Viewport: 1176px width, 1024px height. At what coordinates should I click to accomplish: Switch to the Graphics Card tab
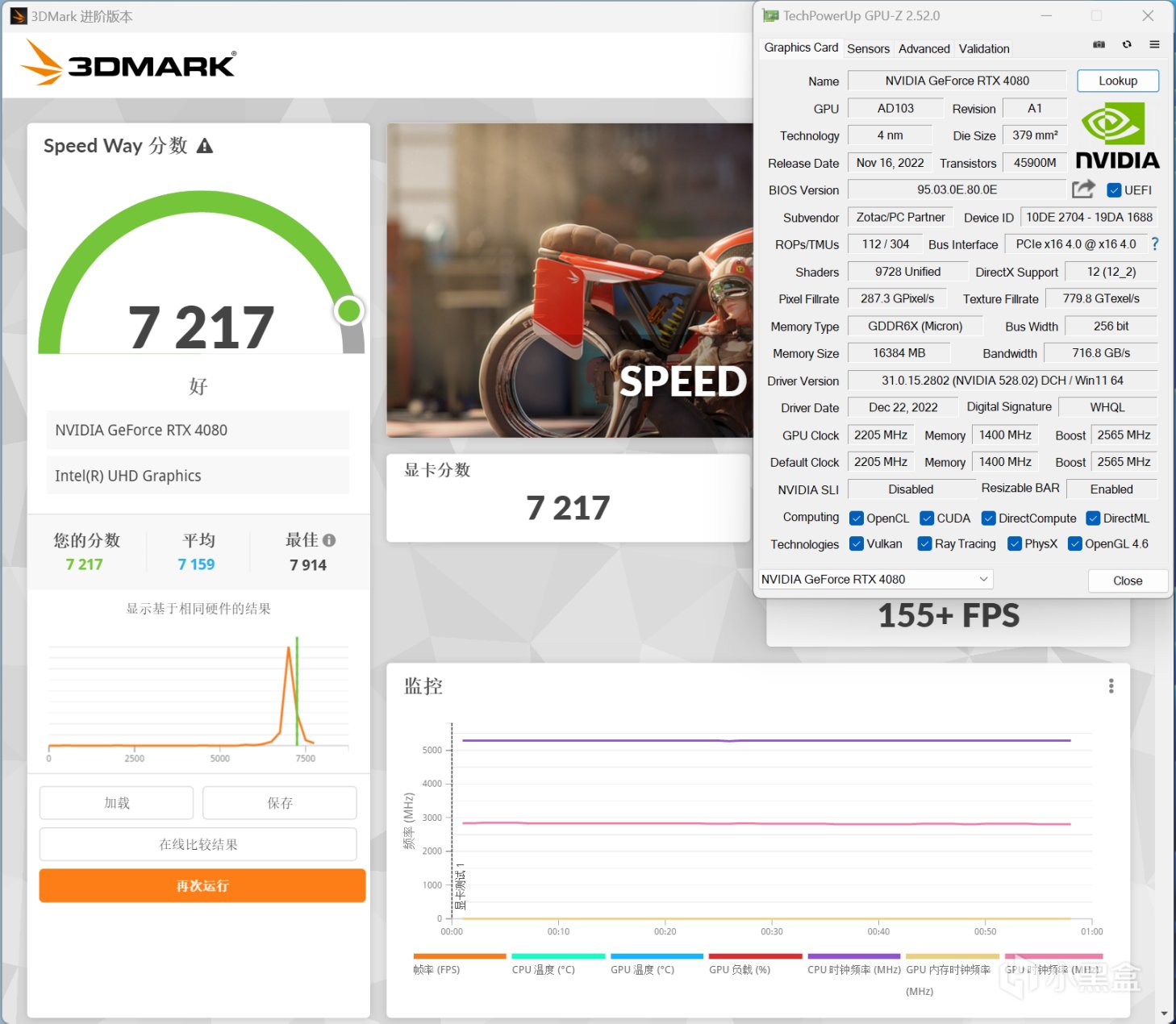(x=801, y=48)
